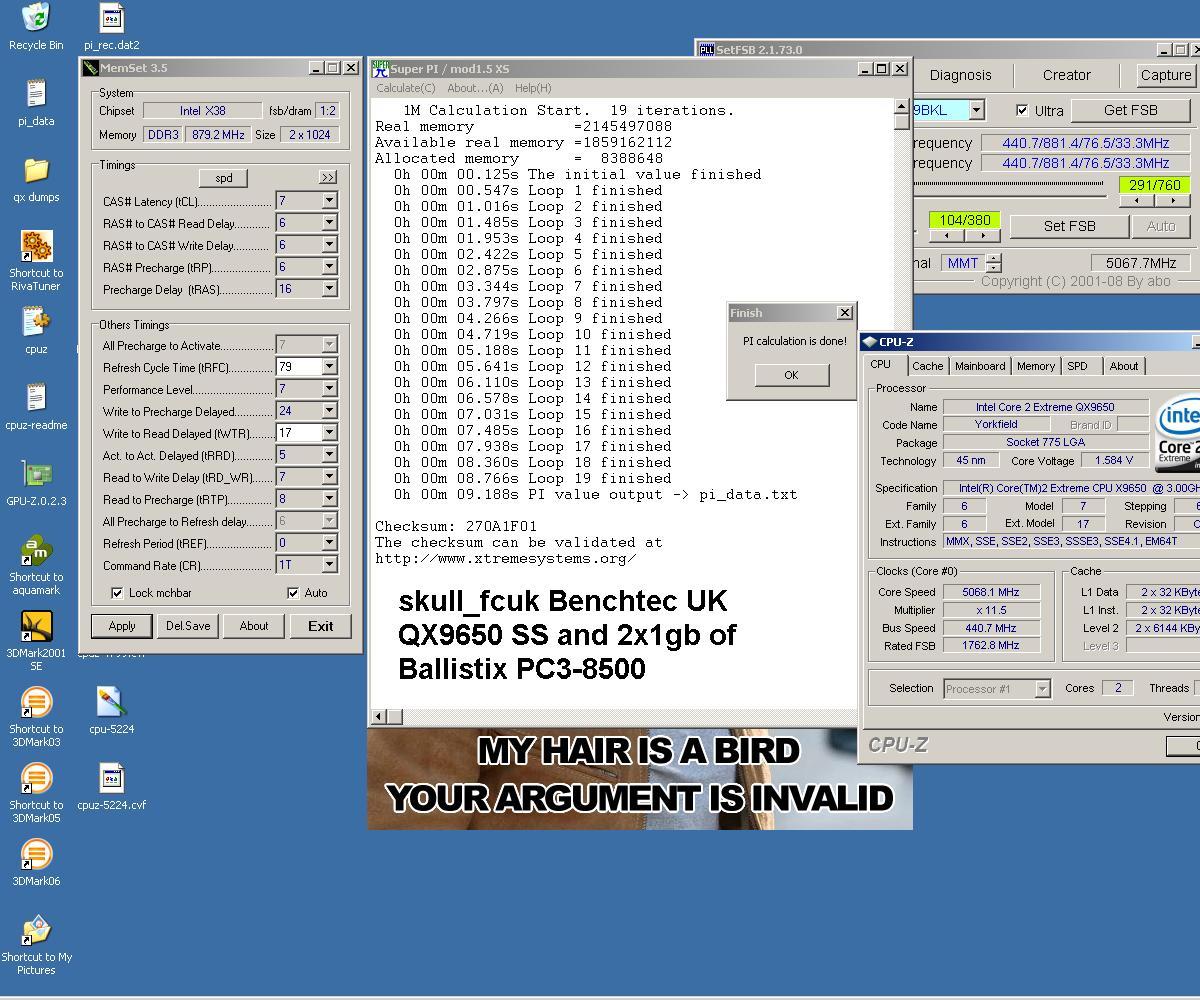Click Capture button in SetFSB
The height and width of the screenshot is (1000, 1200).
pos(1166,75)
